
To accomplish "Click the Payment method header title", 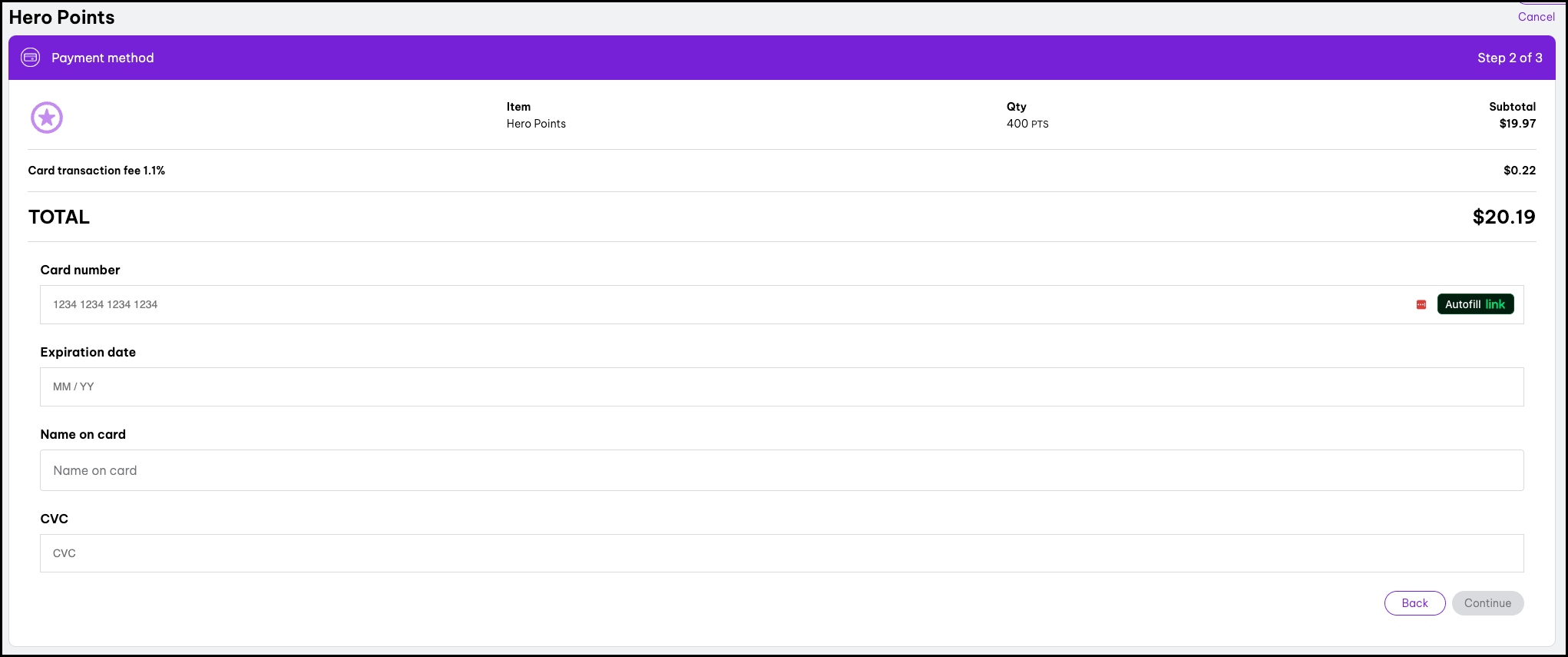I will click(x=103, y=58).
